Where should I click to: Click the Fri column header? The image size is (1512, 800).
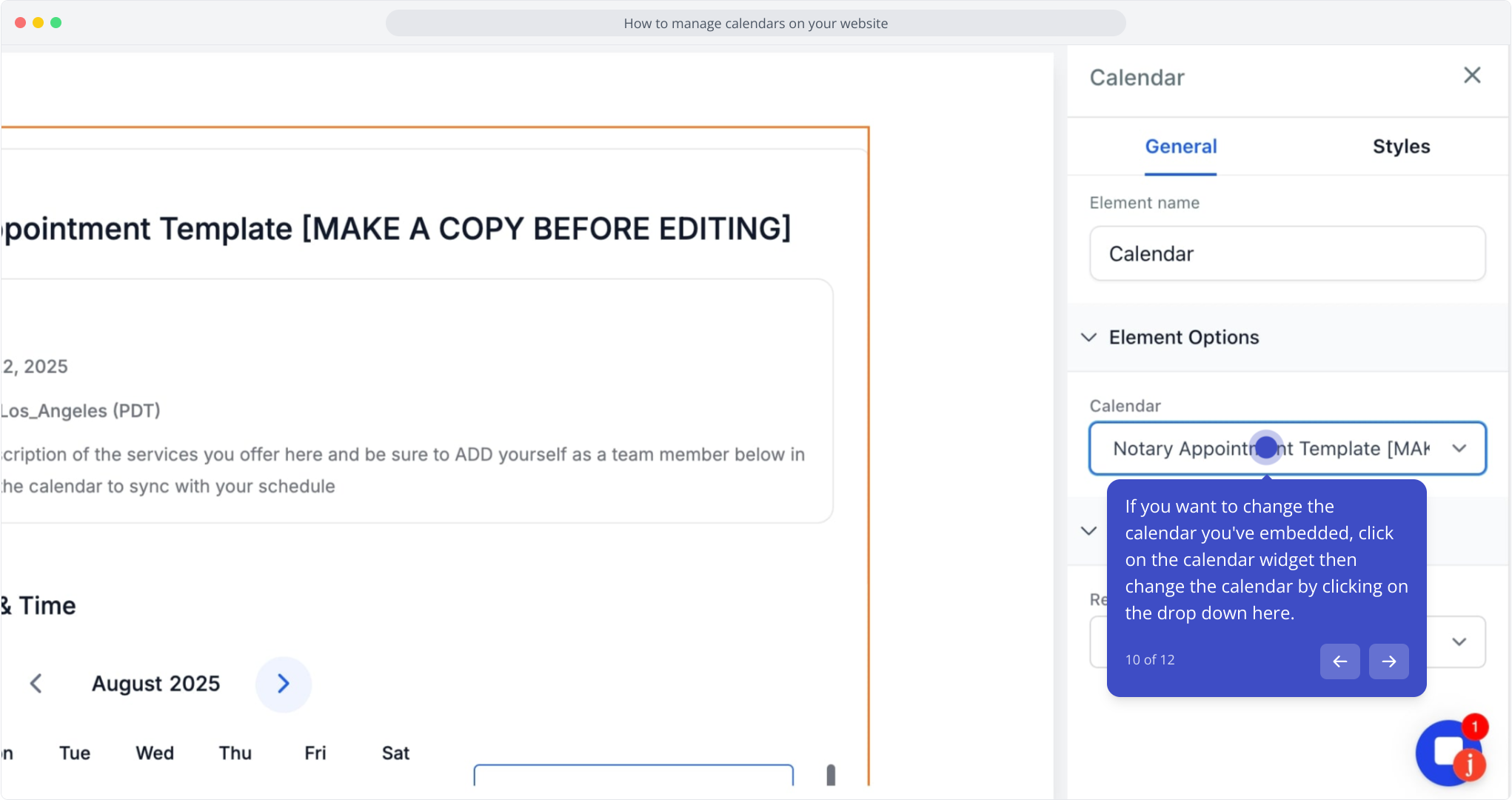[315, 753]
